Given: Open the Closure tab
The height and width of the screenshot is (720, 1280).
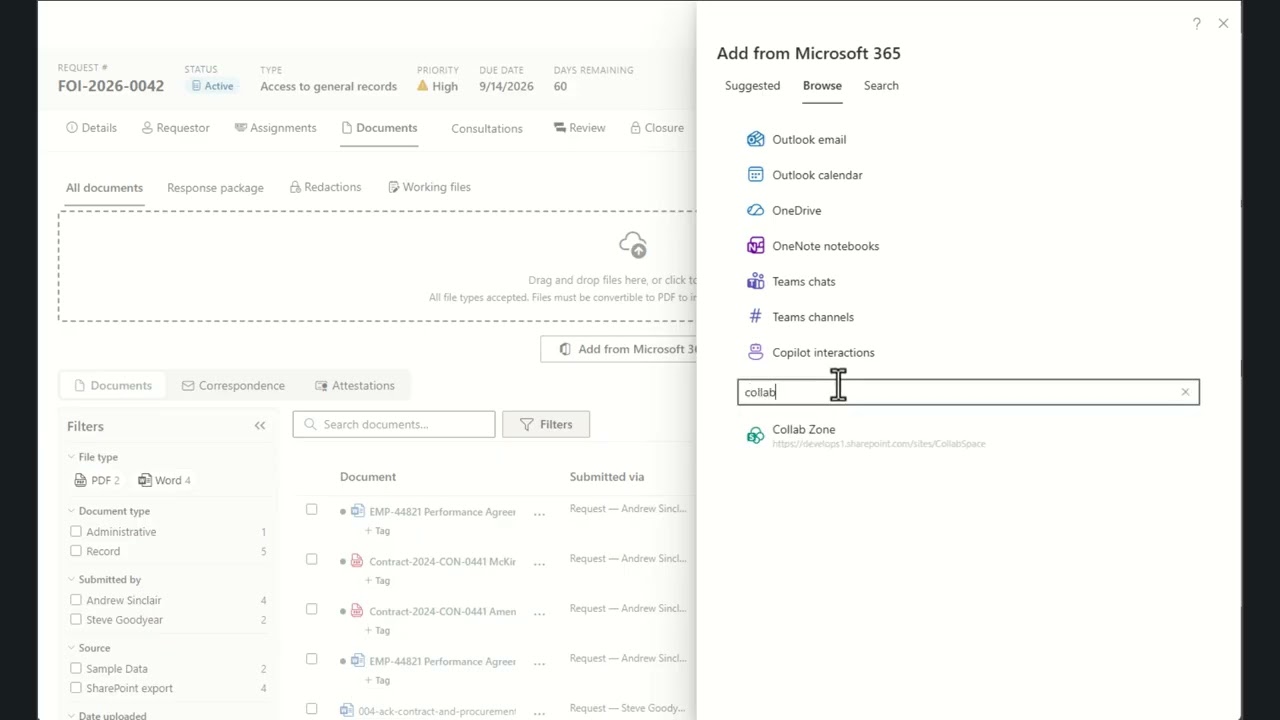Looking at the screenshot, I should [657, 128].
